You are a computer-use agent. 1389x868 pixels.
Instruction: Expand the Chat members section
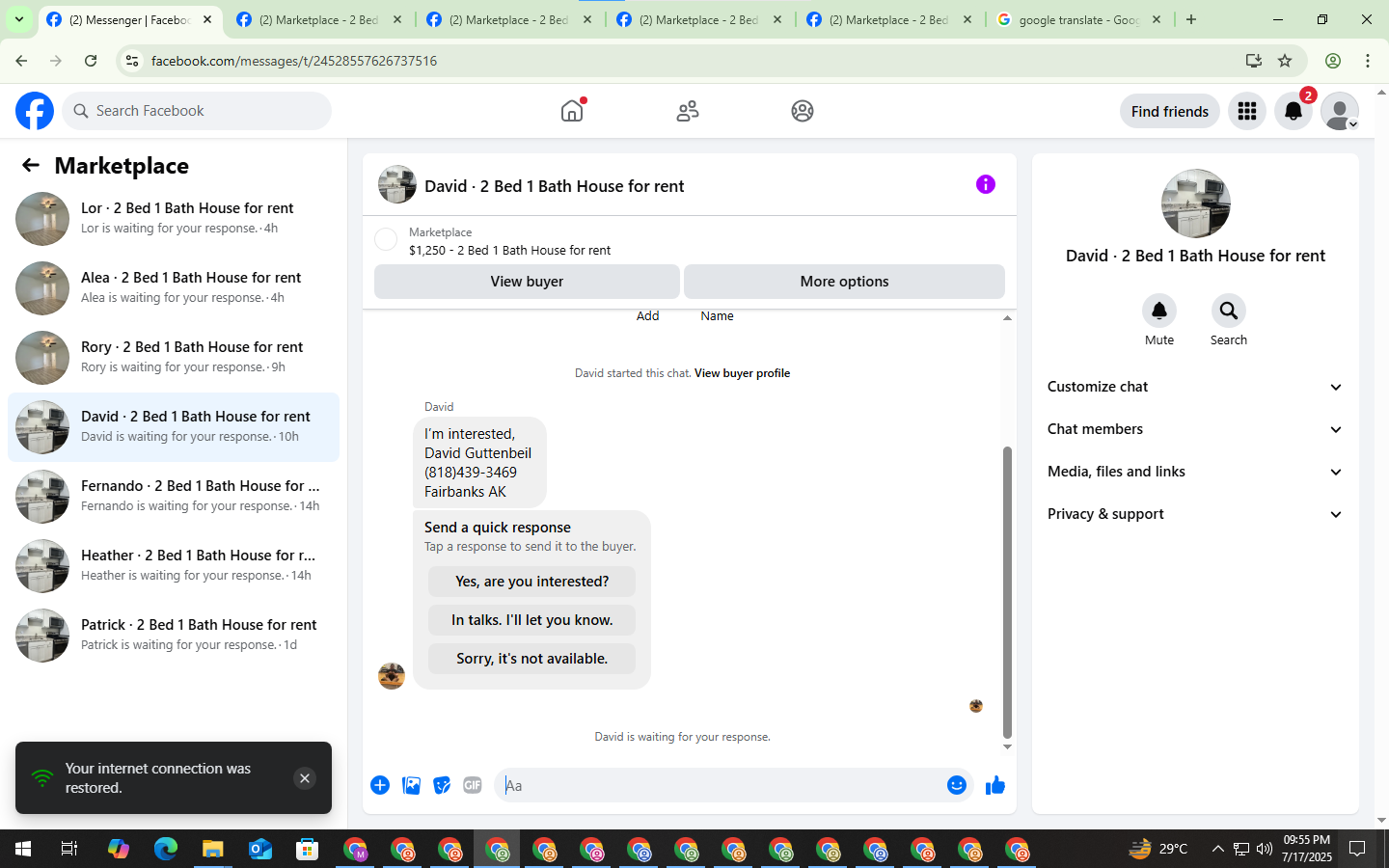click(1196, 429)
